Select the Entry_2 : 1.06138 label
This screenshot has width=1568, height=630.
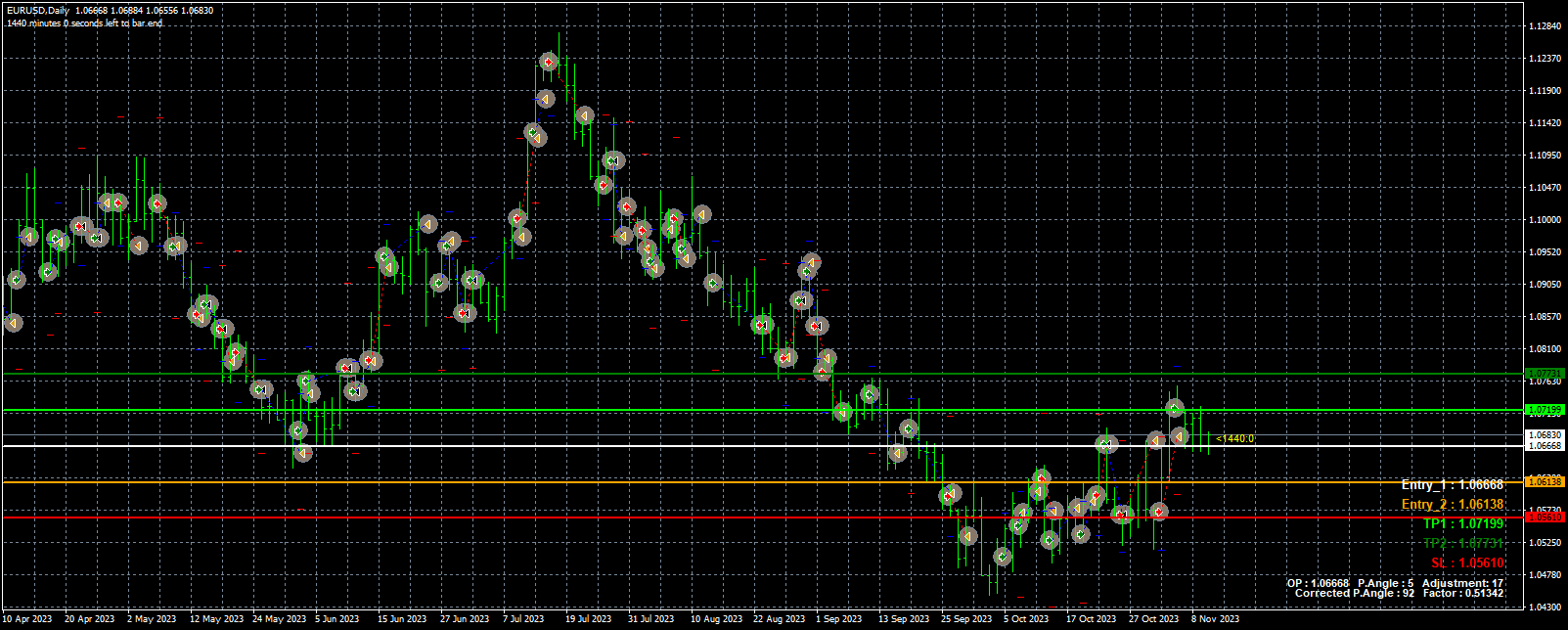[1453, 505]
